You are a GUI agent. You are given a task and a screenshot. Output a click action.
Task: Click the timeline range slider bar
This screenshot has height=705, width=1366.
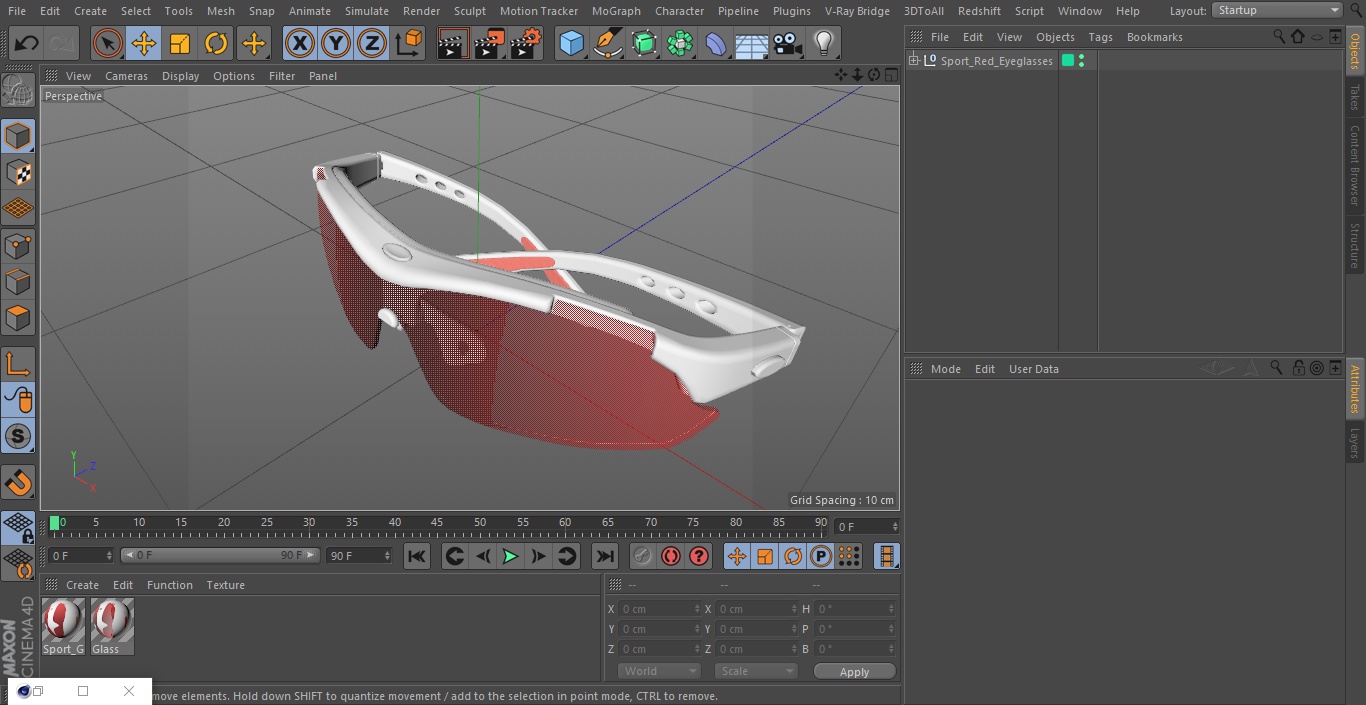click(220, 555)
